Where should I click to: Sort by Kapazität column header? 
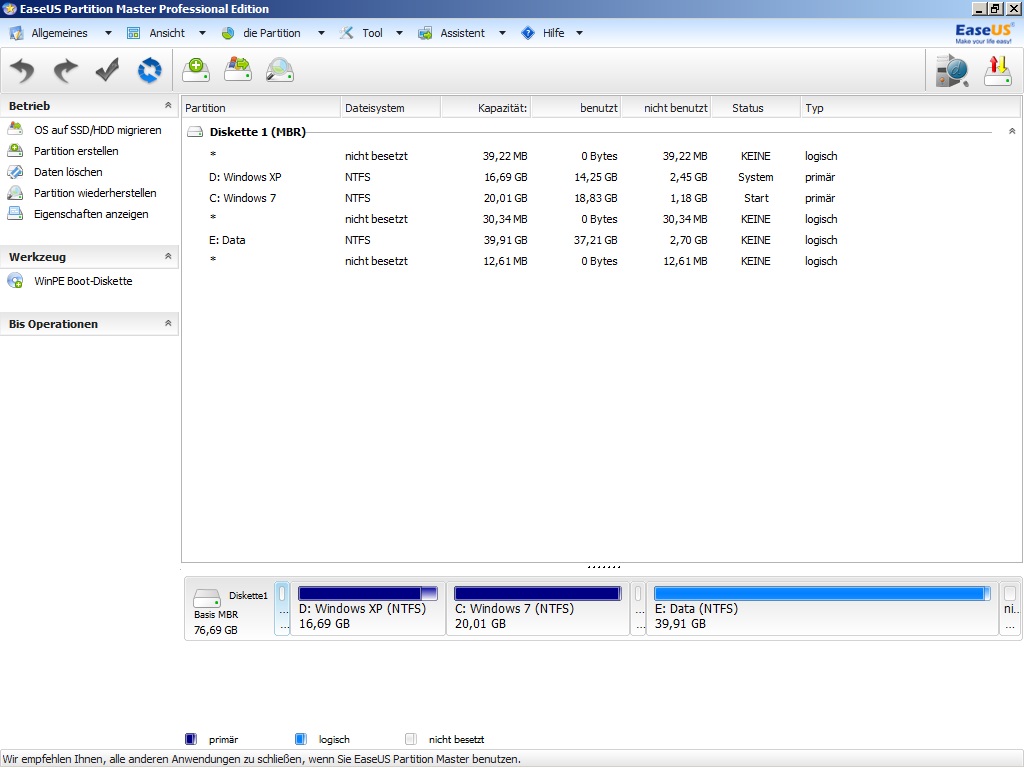486,108
